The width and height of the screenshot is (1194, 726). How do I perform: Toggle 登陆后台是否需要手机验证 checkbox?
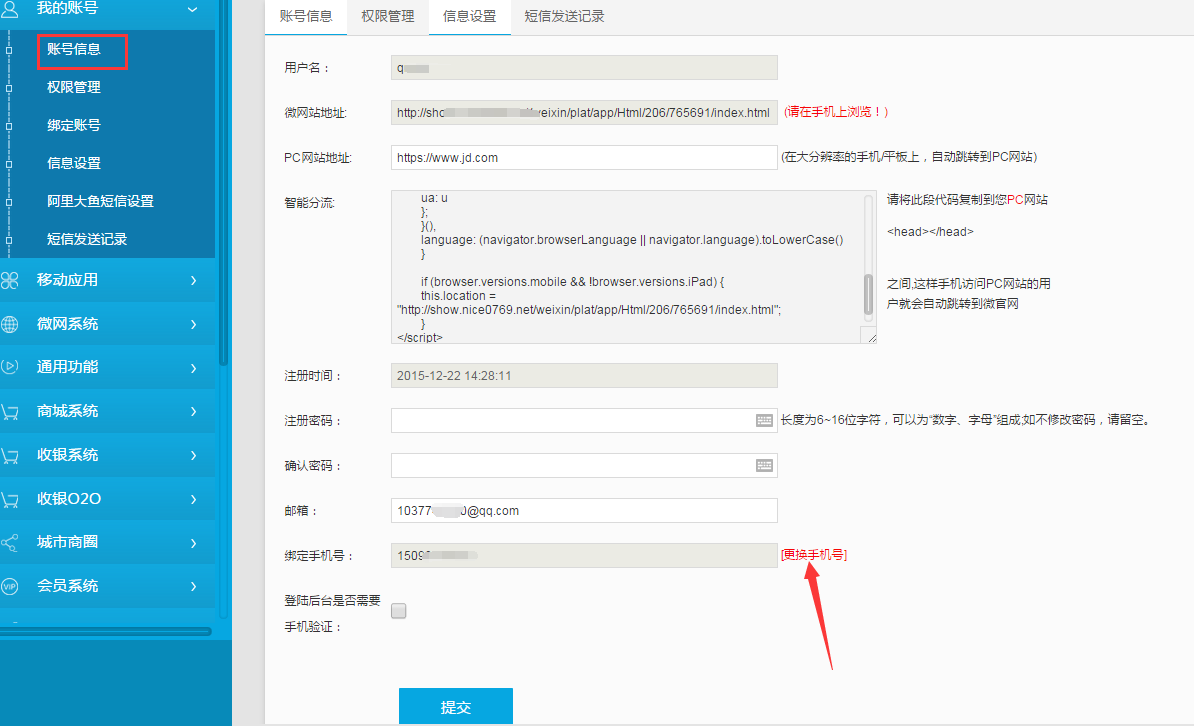398,611
